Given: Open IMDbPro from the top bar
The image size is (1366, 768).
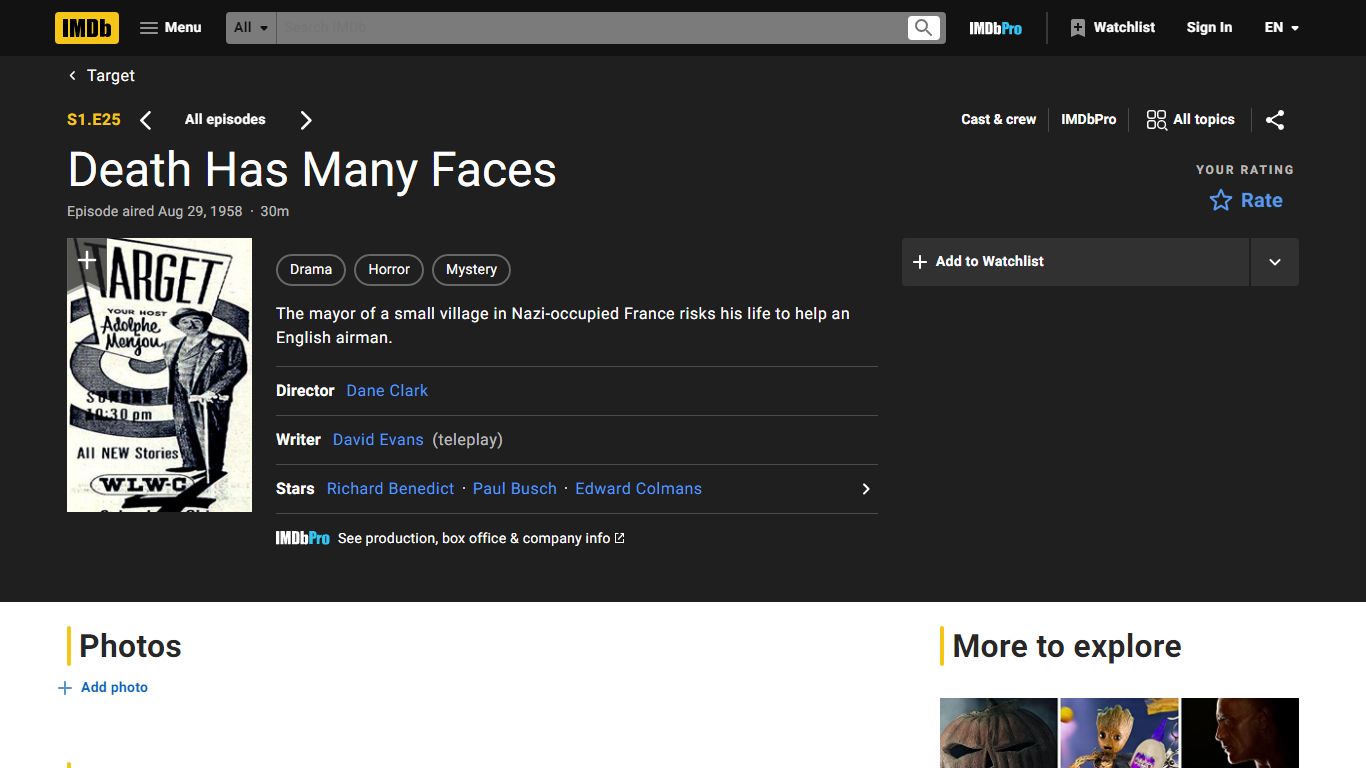Looking at the screenshot, I should coord(995,28).
